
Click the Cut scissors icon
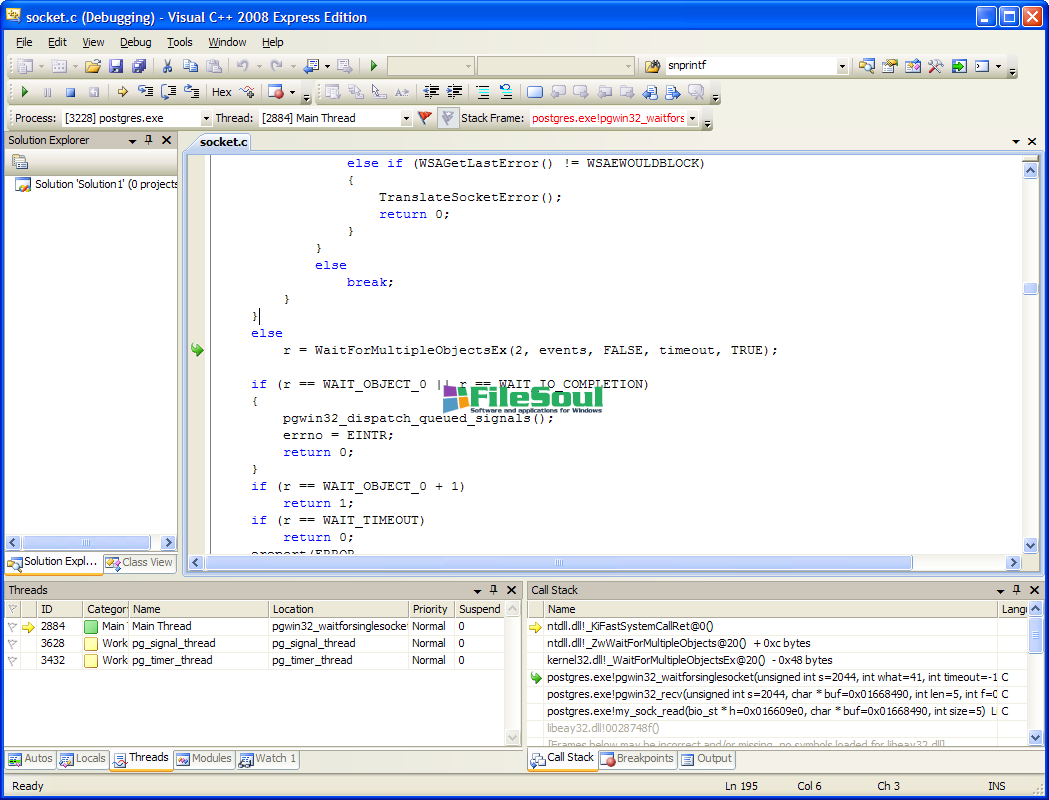tap(167, 66)
